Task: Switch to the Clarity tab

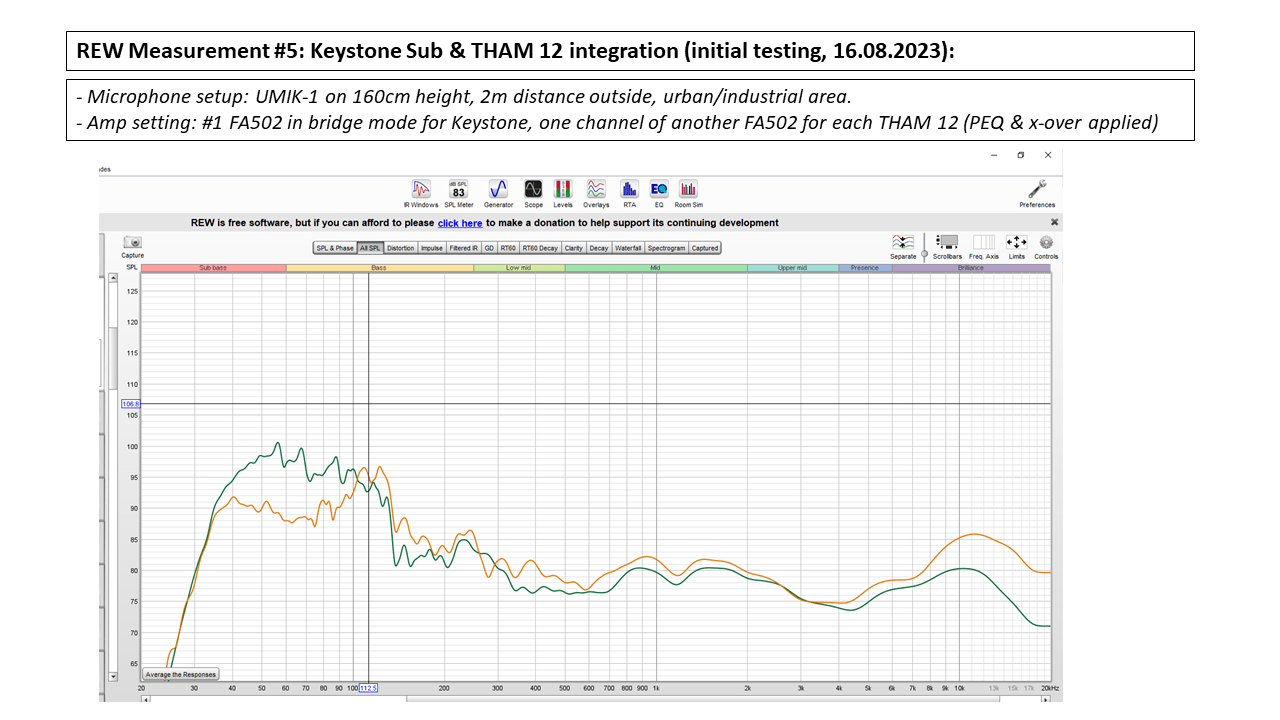Action: (574, 248)
